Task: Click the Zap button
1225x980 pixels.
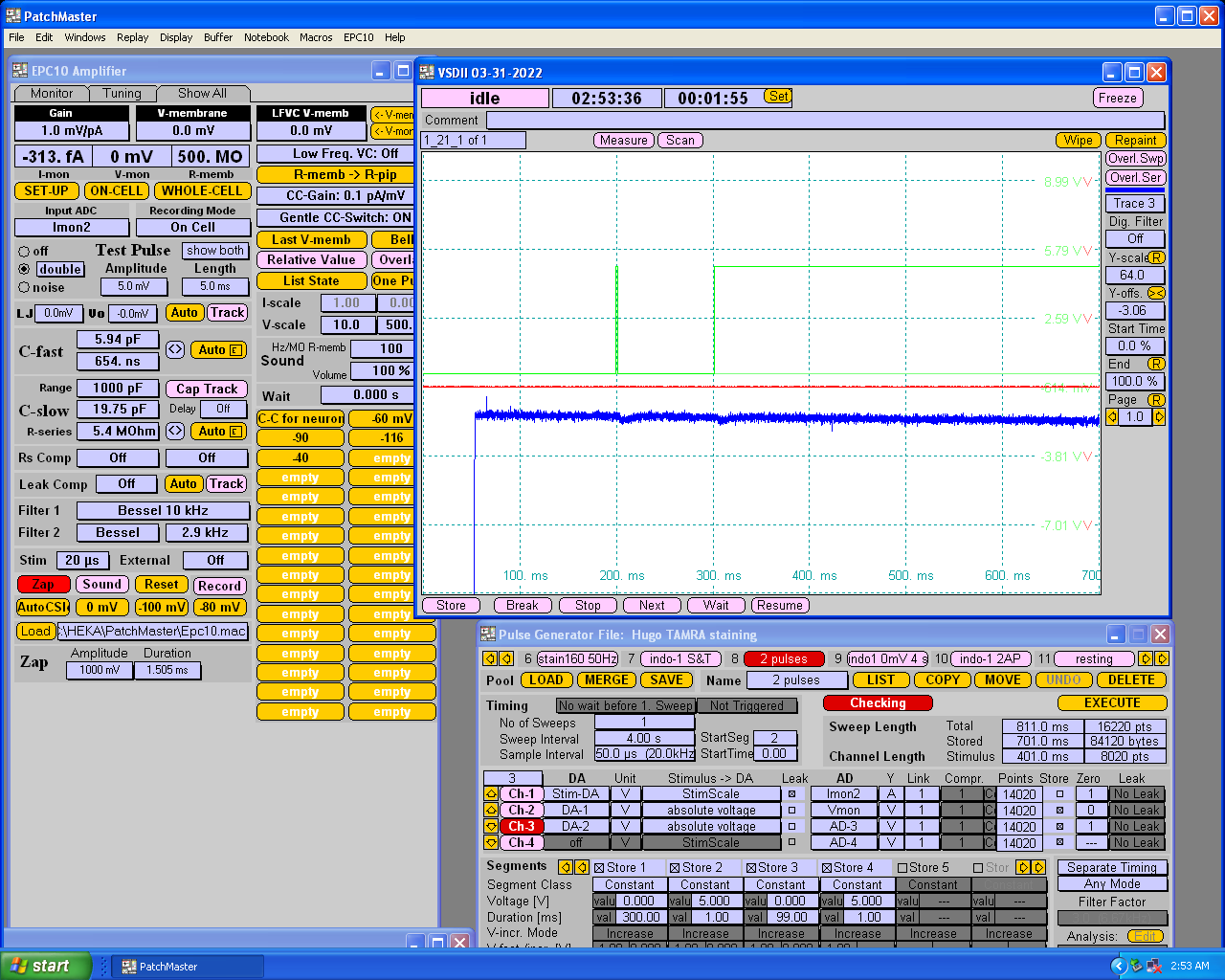Action: (43, 585)
